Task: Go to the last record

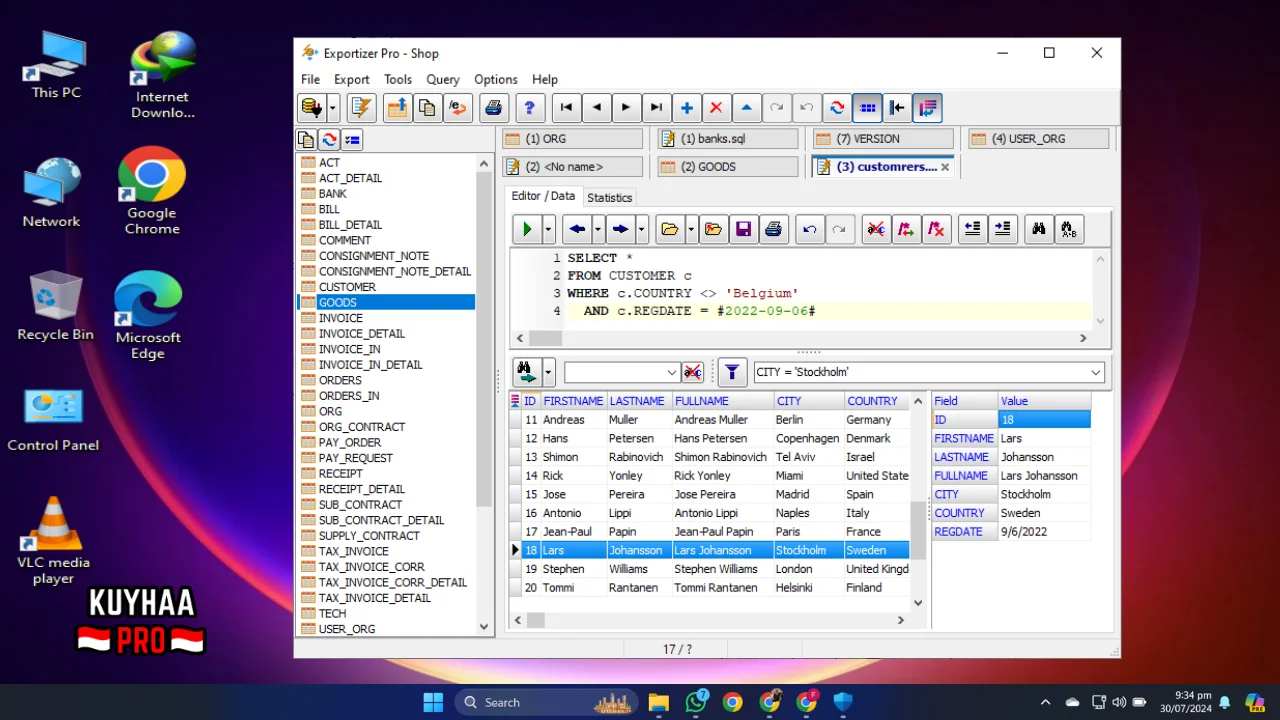Action: [656, 108]
